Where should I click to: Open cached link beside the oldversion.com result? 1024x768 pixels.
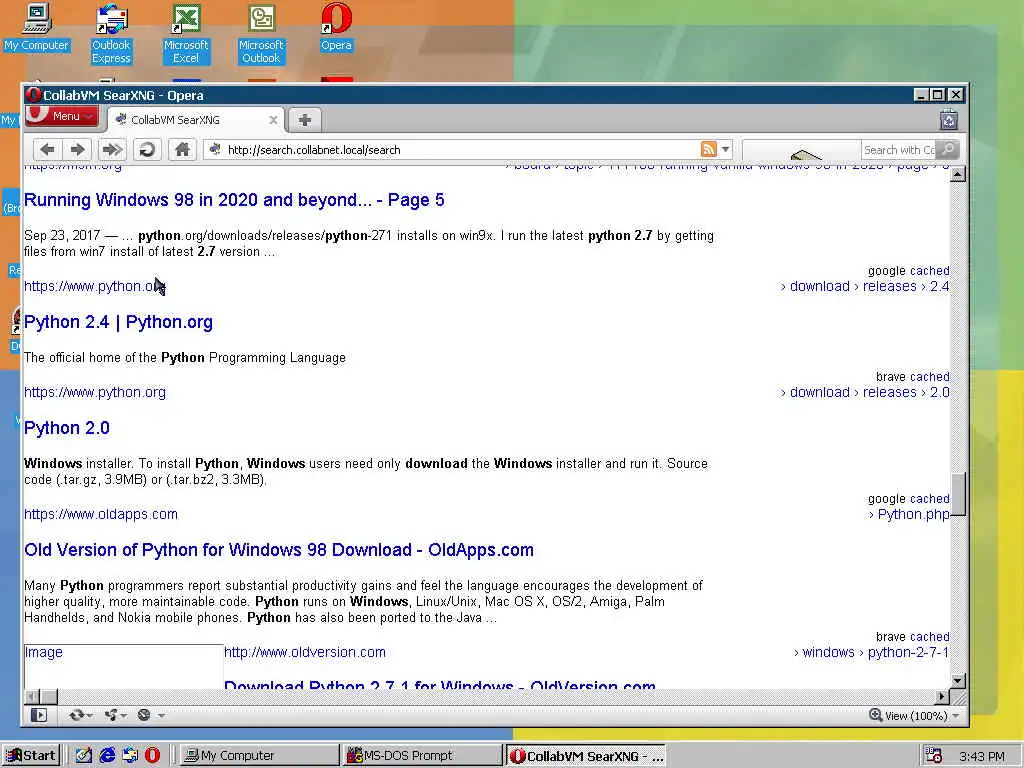[x=931, y=637]
